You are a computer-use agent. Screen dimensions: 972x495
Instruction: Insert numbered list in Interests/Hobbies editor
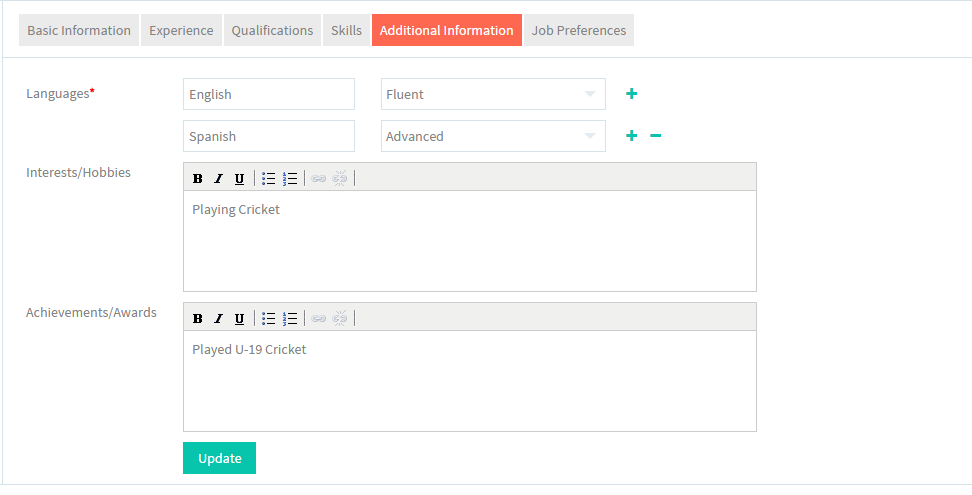pos(289,179)
